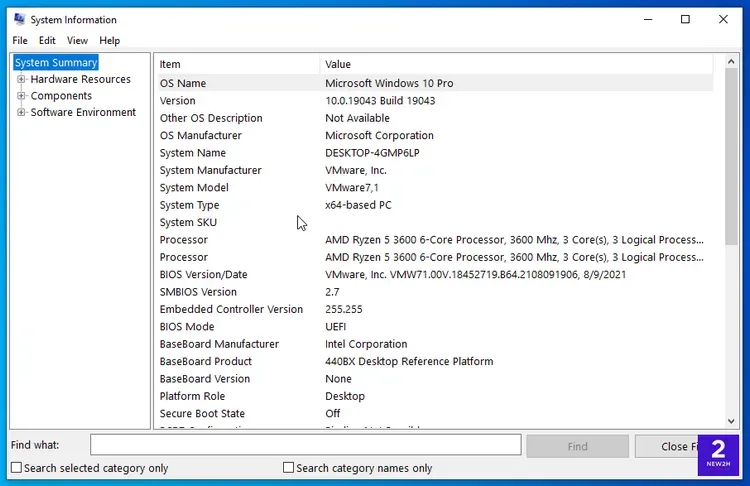
Task: Select the System Type row
Action: click(435, 205)
